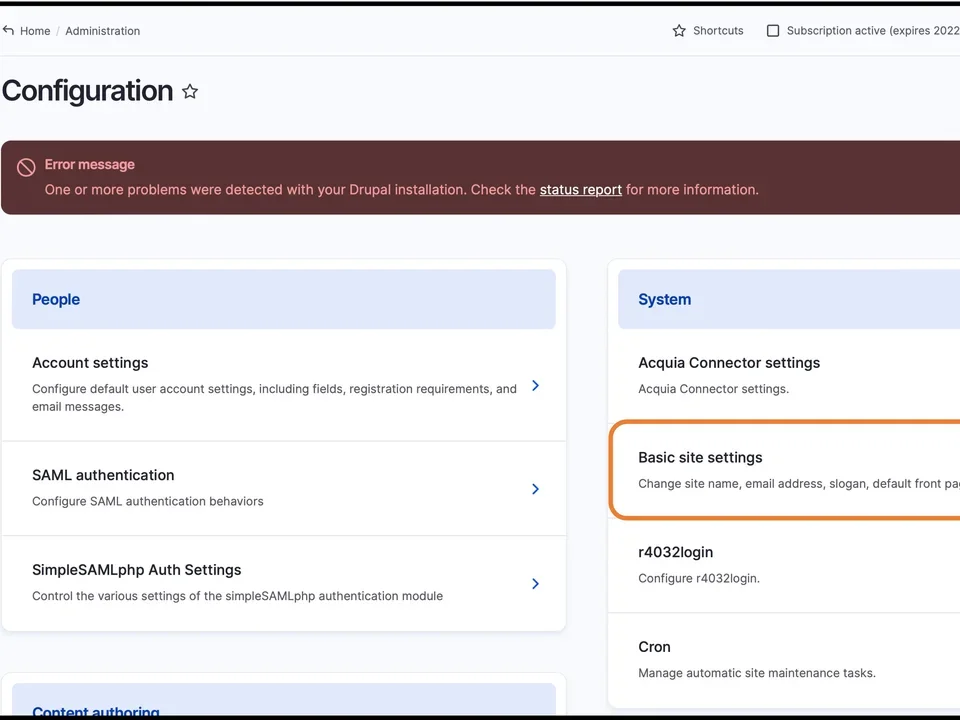Open Basic site settings

coord(700,457)
